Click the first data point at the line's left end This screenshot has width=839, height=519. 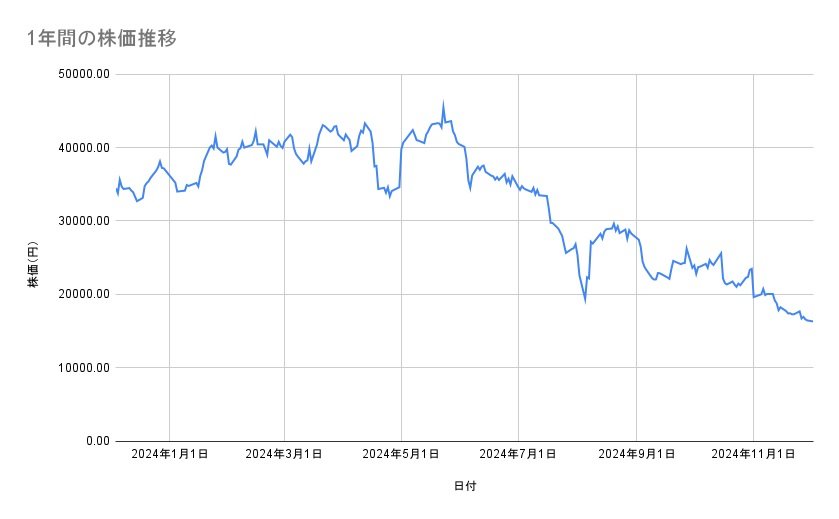[x=118, y=188]
